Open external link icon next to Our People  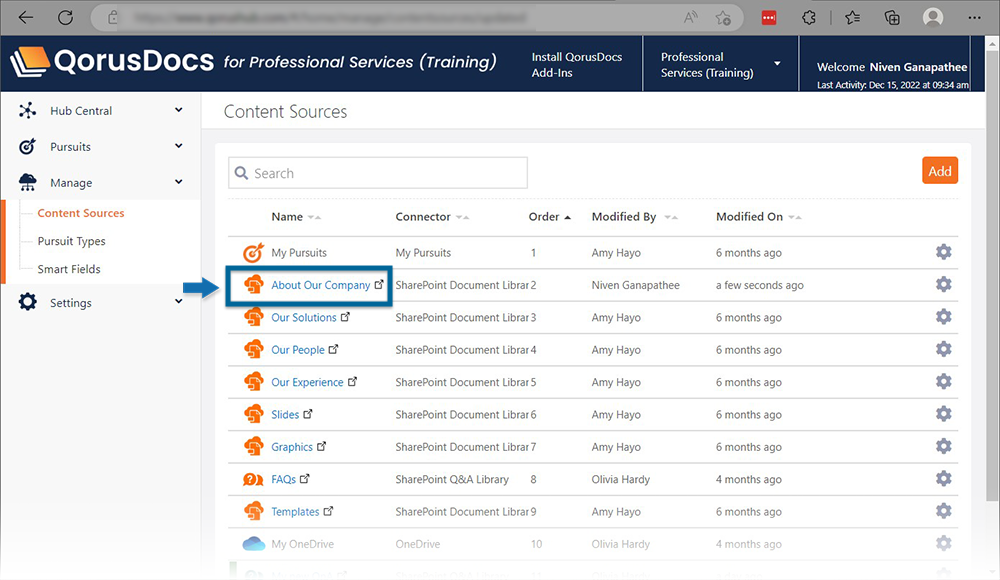[x=333, y=349]
